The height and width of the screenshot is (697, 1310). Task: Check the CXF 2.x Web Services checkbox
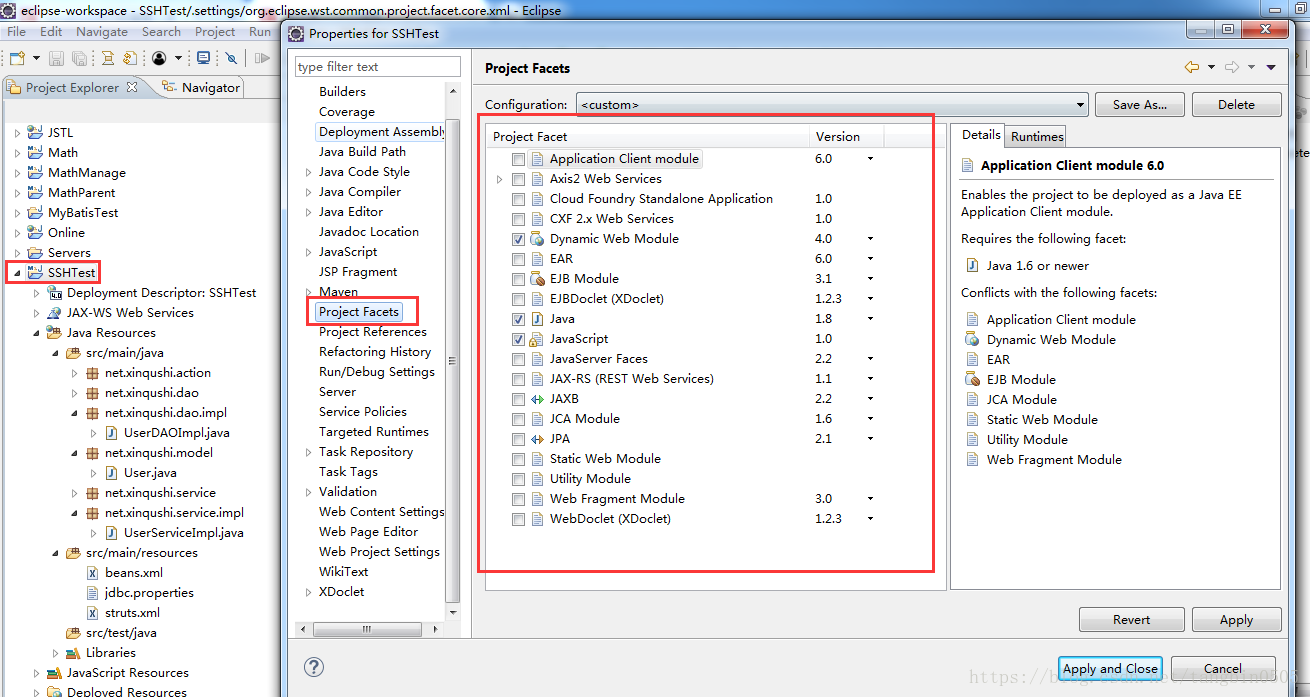tap(518, 219)
